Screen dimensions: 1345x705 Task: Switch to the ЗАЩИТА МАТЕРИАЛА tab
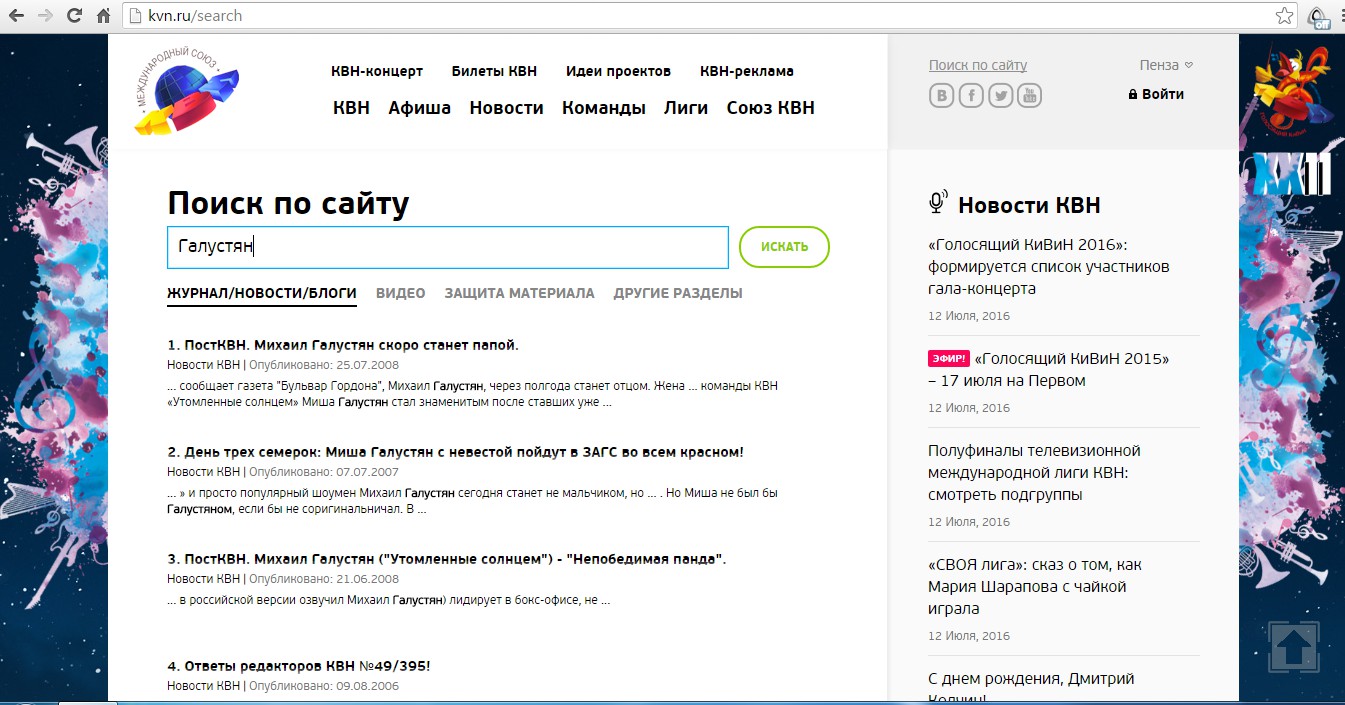(520, 293)
